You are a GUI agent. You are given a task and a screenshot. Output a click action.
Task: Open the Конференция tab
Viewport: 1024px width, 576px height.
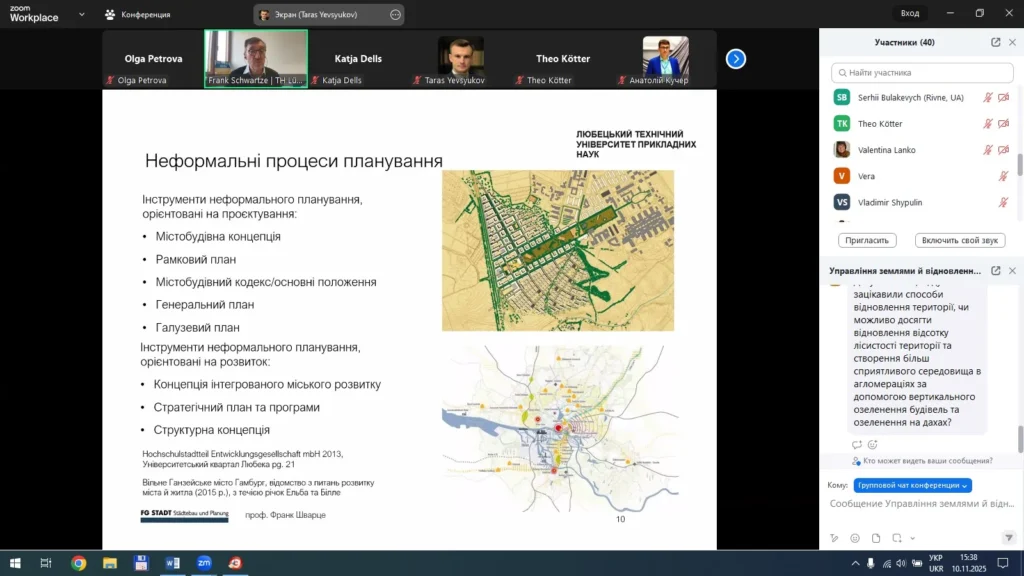(137, 14)
